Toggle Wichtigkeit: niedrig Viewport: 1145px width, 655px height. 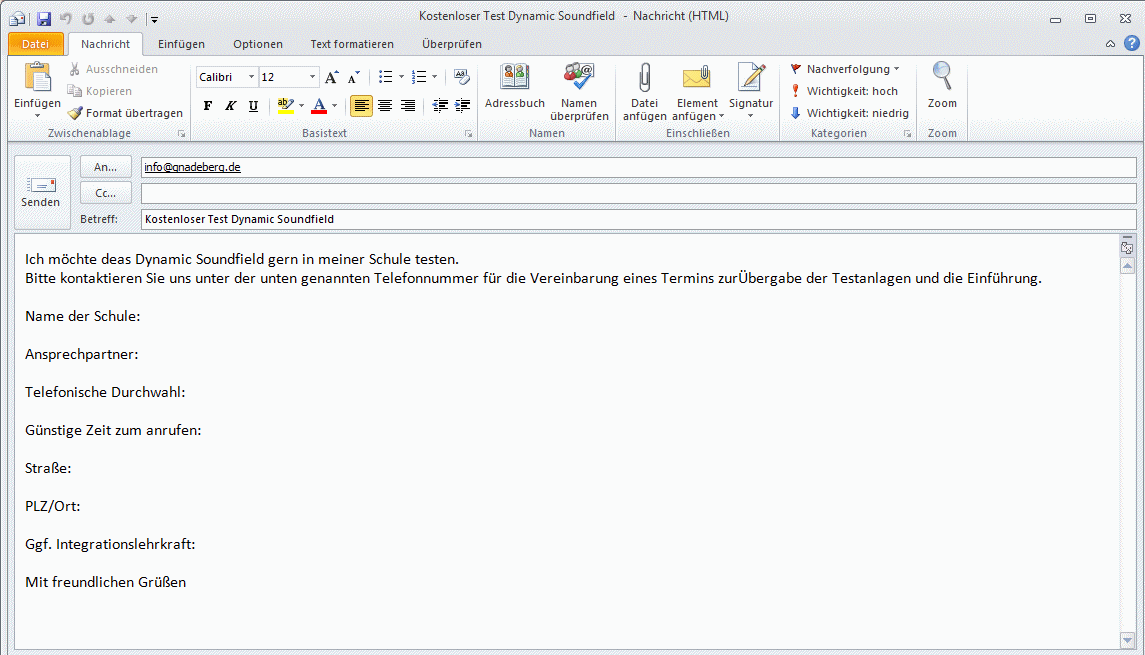click(x=849, y=112)
